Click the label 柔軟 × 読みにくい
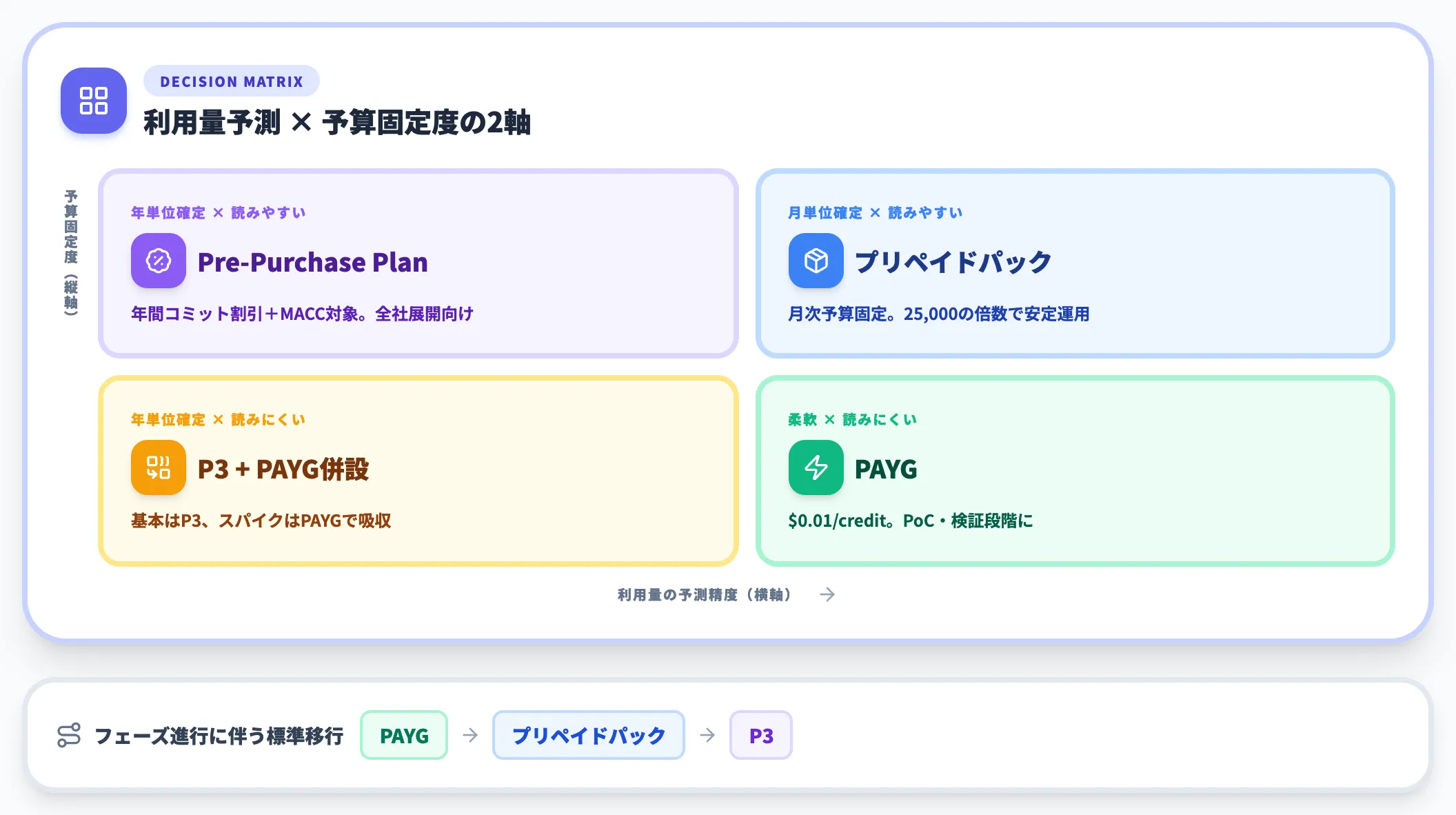The width and height of the screenshot is (1456, 815). [853, 419]
